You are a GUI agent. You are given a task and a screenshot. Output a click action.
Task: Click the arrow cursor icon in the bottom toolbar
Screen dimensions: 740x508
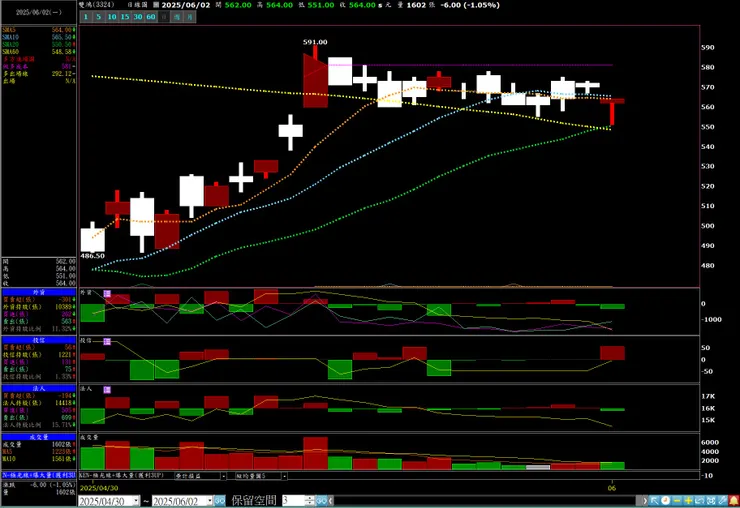coord(654,500)
